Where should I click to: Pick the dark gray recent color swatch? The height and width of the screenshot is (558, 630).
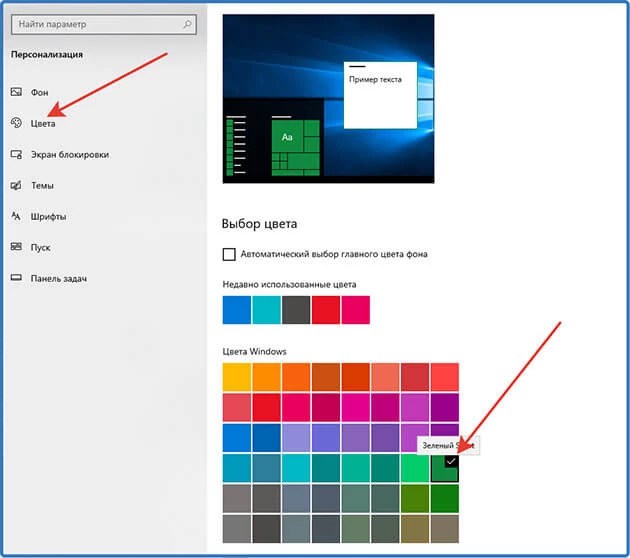pyautogui.click(x=296, y=310)
